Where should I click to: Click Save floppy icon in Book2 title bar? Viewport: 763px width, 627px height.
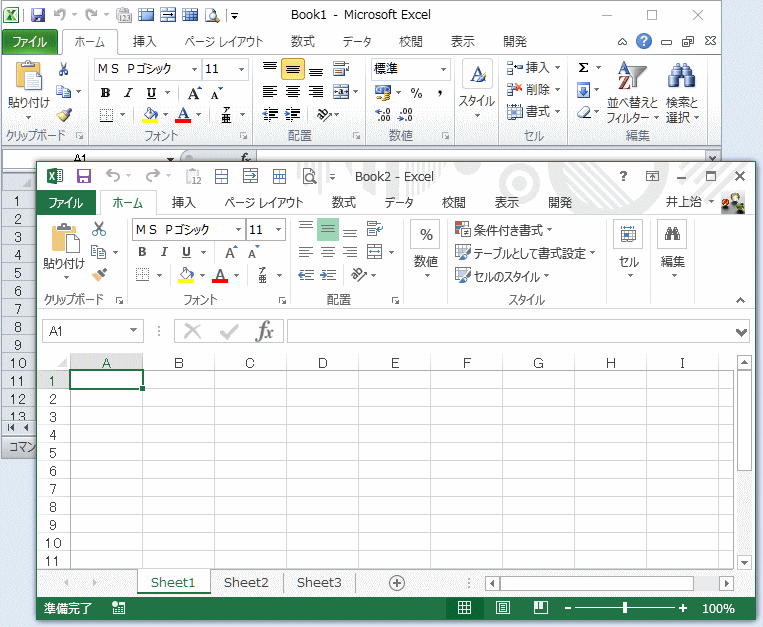click(x=84, y=176)
